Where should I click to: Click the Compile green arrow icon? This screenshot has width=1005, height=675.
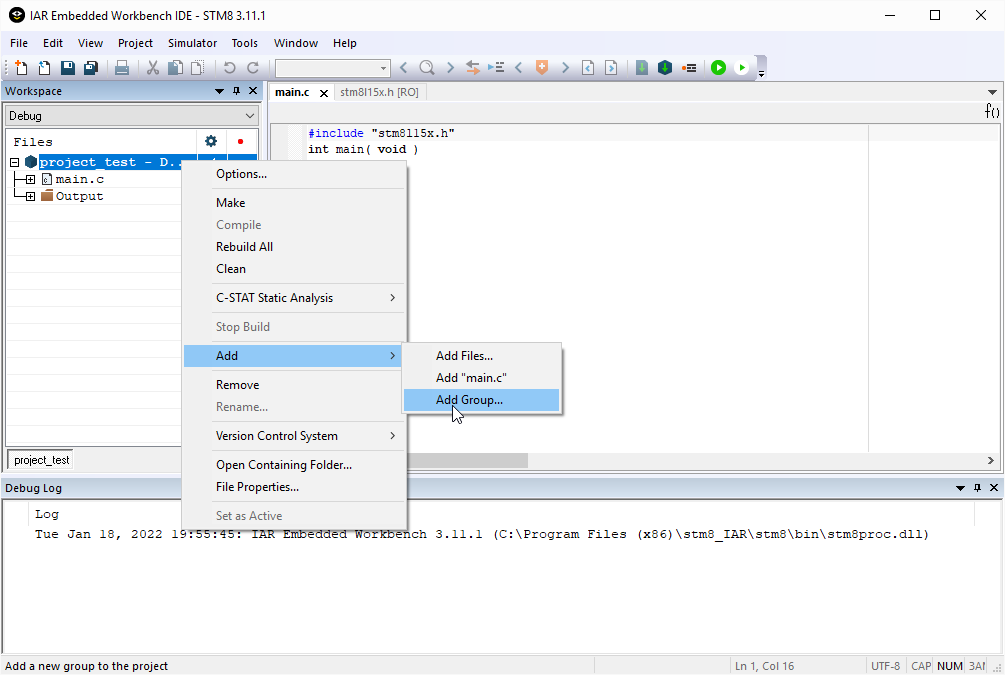click(642, 67)
